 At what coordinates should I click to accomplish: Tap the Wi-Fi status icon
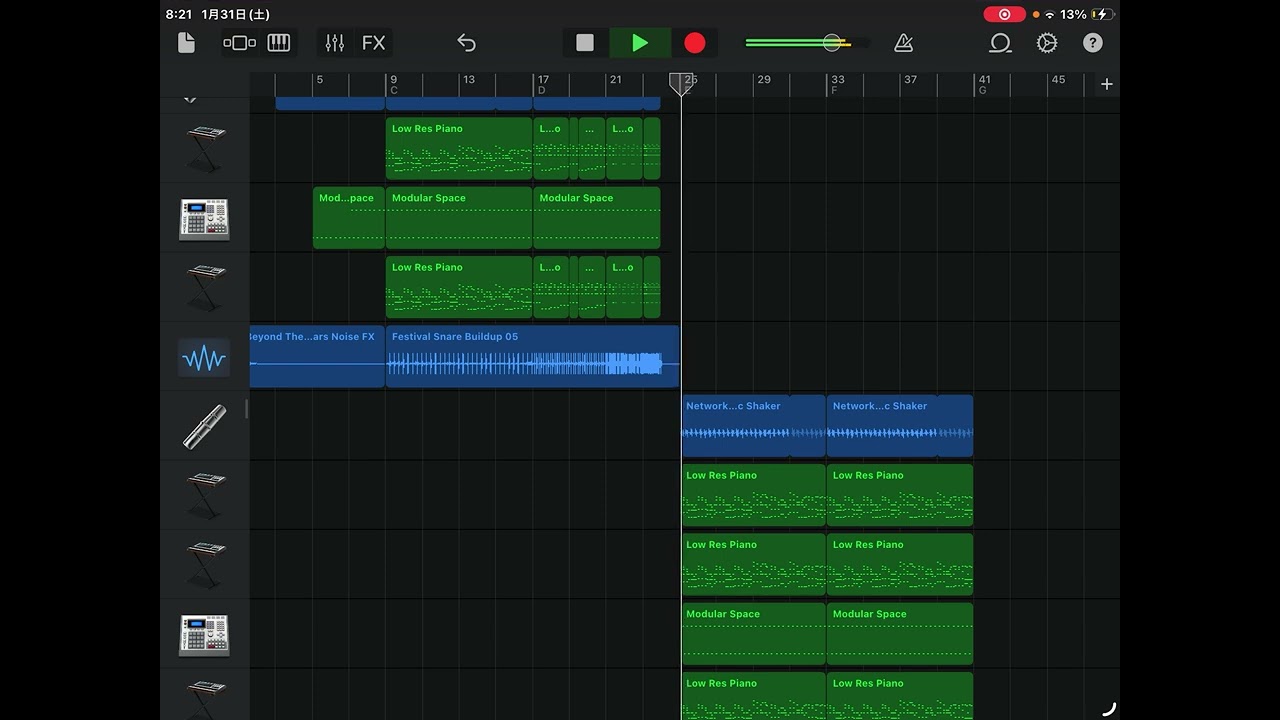(1050, 14)
